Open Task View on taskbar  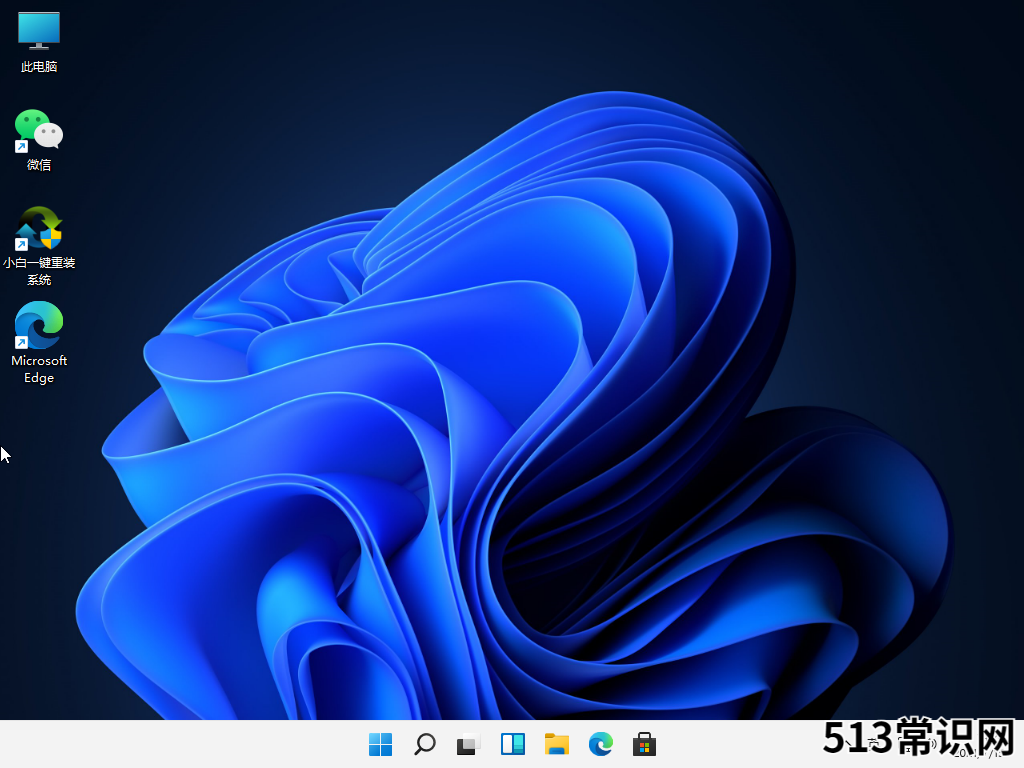point(468,744)
